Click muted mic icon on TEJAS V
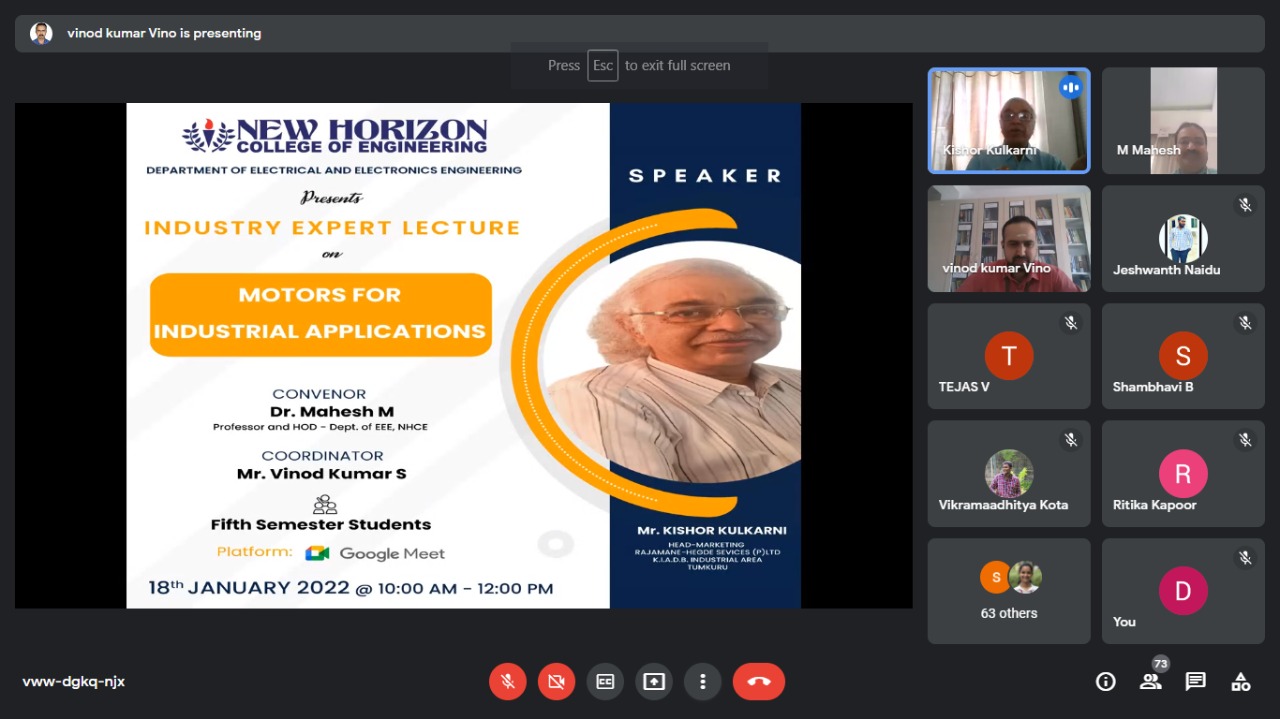Image resolution: width=1280 pixels, height=719 pixels. (x=1071, y=323)
